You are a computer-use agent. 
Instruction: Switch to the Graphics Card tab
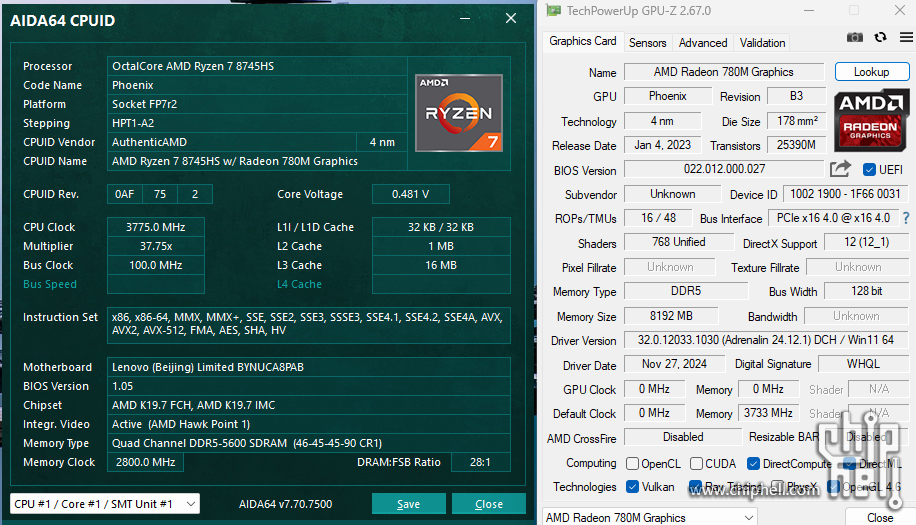[582, 41]
